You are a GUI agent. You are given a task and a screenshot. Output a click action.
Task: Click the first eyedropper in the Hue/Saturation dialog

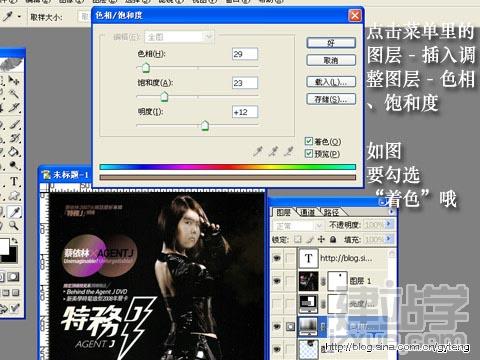click(x=258, y=152)
